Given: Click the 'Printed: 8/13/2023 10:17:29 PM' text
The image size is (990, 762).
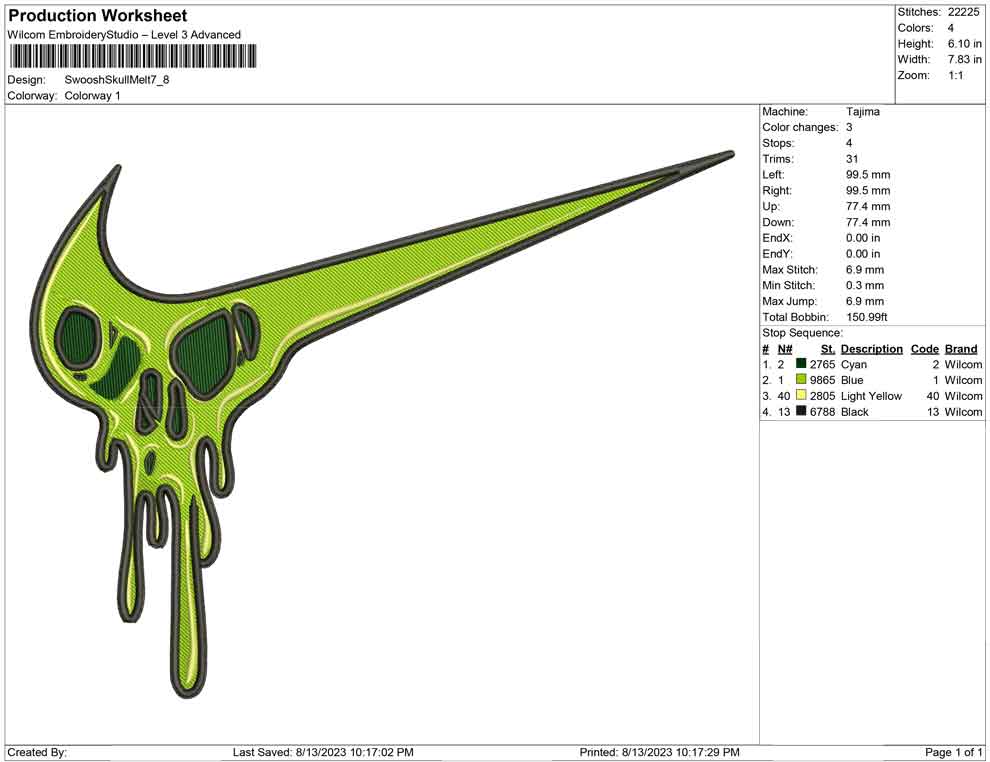Looking at the screenshot, I should point(659,752).
